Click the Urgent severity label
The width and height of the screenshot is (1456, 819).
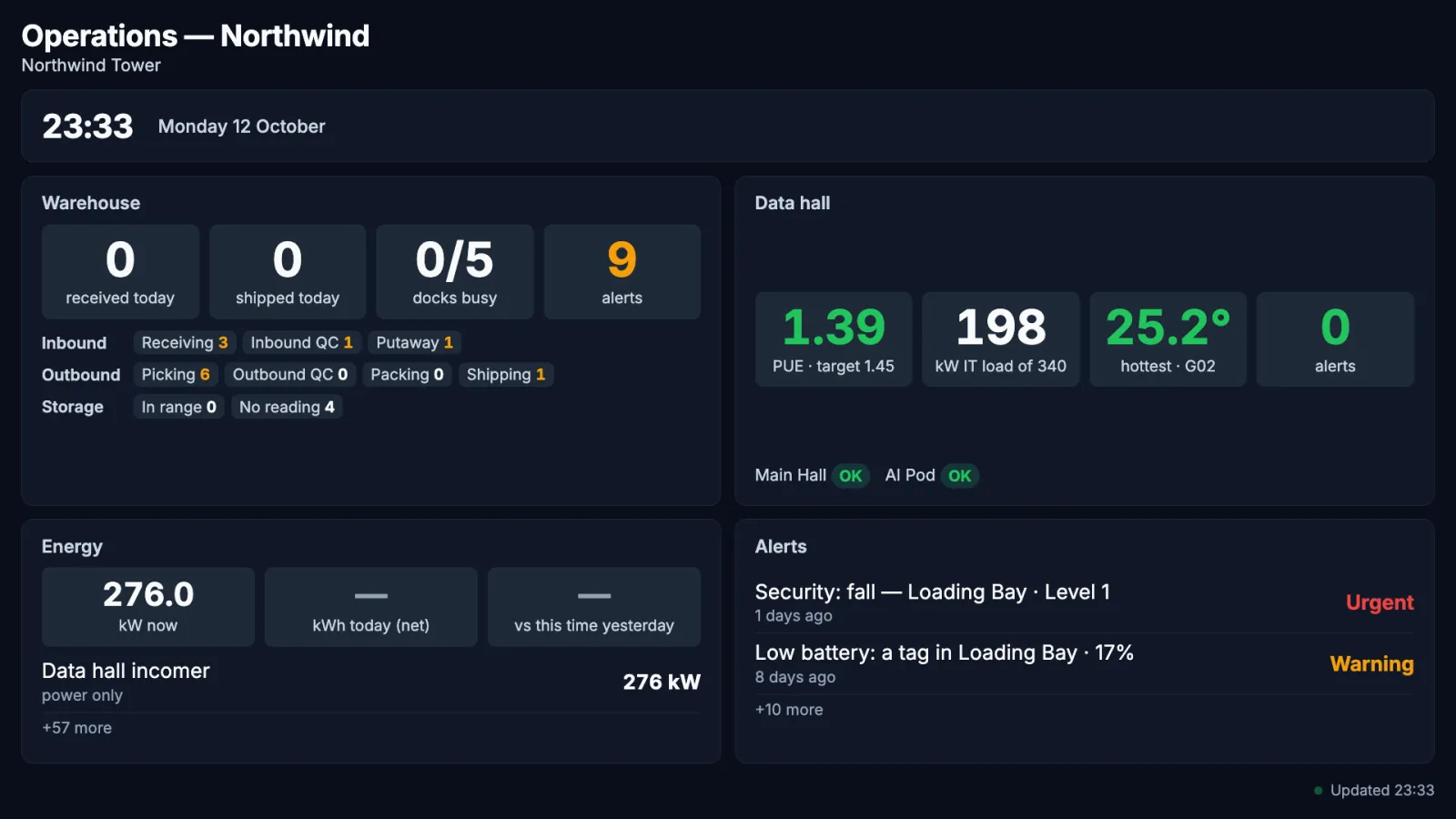click(1380, 602)
